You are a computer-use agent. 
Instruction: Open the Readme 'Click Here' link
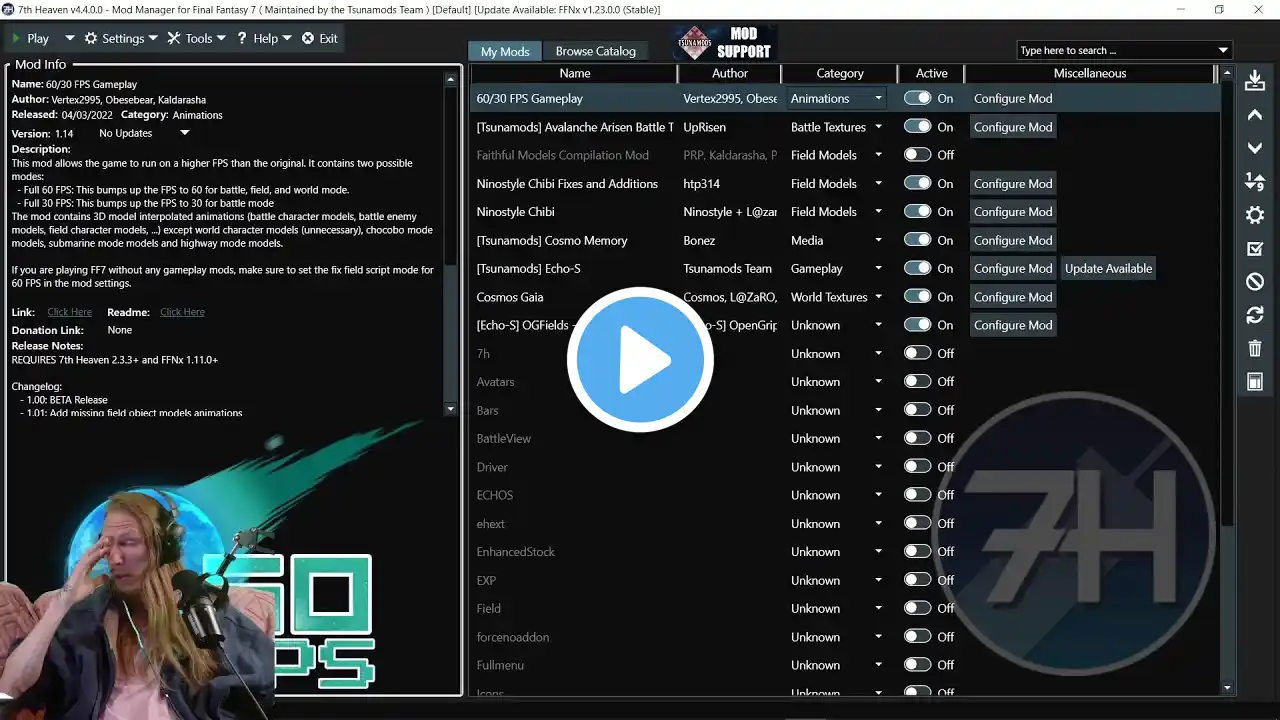pyautogui.click(x=182, y=312)
